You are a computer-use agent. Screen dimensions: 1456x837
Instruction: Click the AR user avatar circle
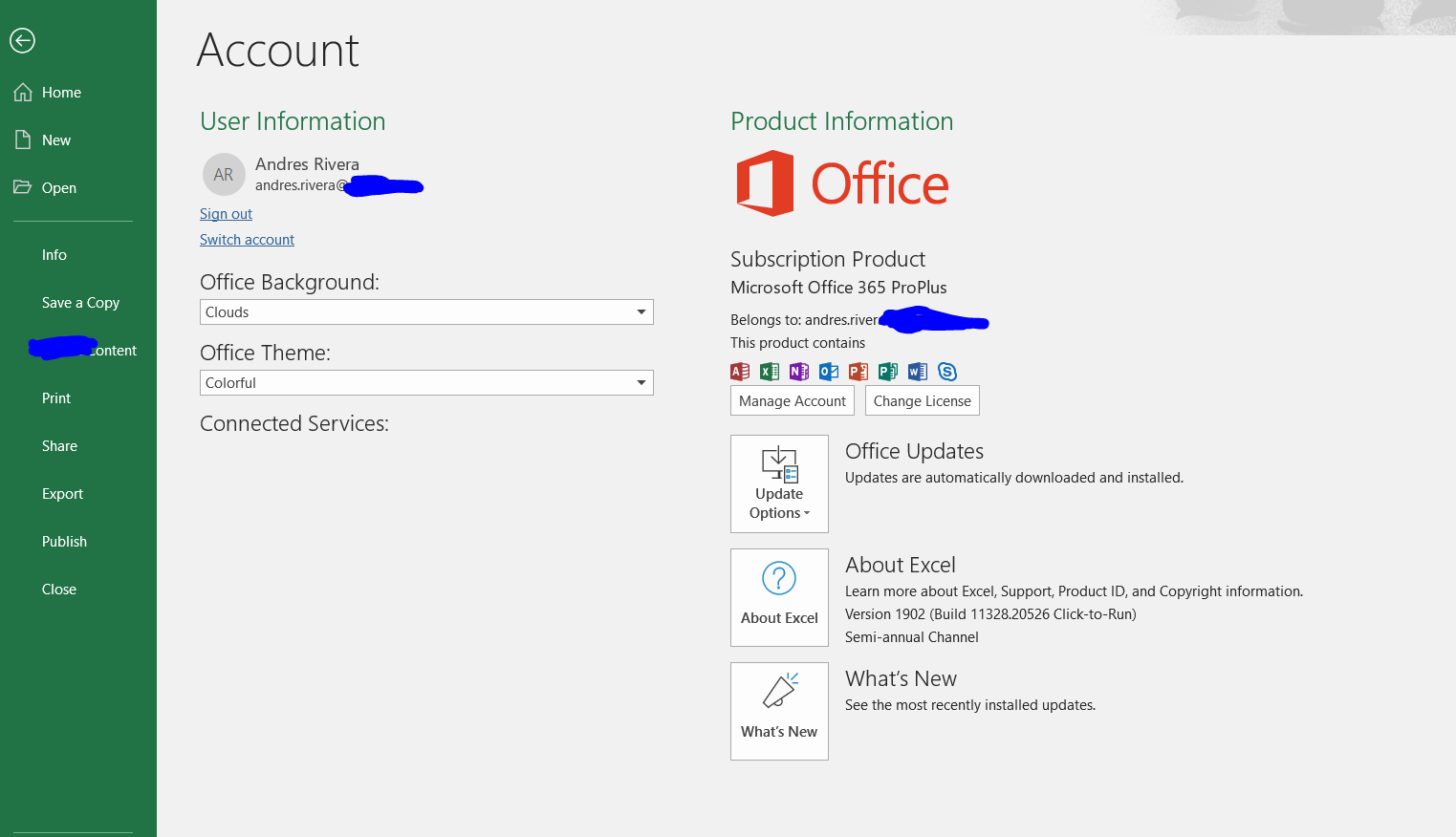224,175
